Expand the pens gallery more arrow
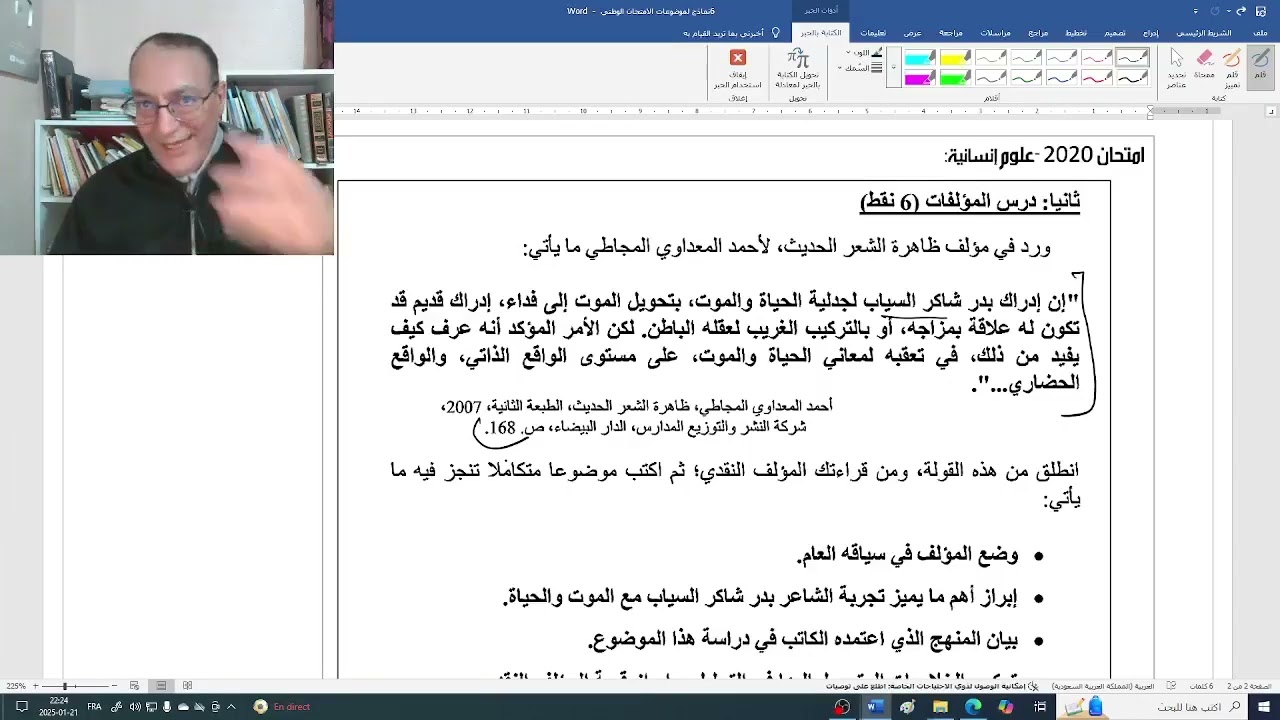This screenshot has width=1280, height=720. pyautogui.click(x=893, y=68)
